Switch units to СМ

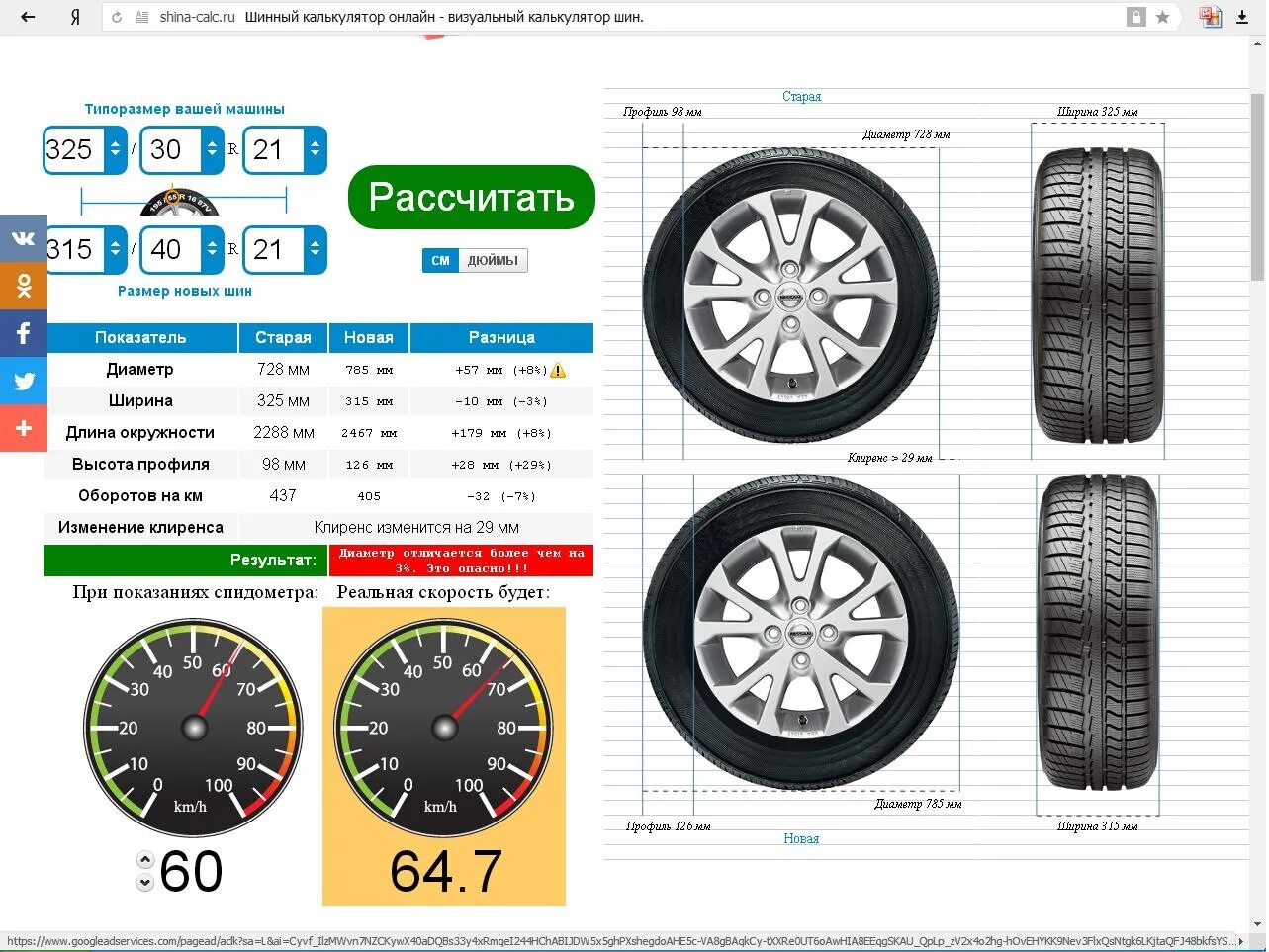click(440, 260)
